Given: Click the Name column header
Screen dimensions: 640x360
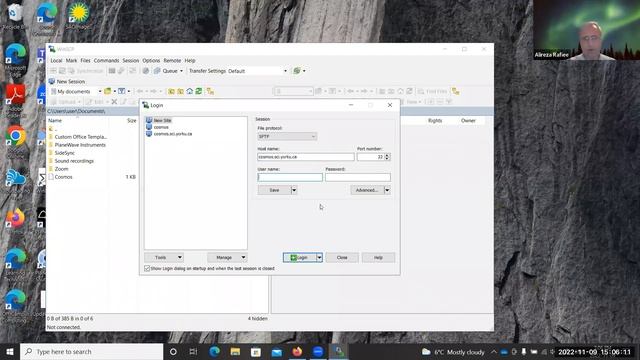Looking at the screenshot, I should tap(55, 121).
